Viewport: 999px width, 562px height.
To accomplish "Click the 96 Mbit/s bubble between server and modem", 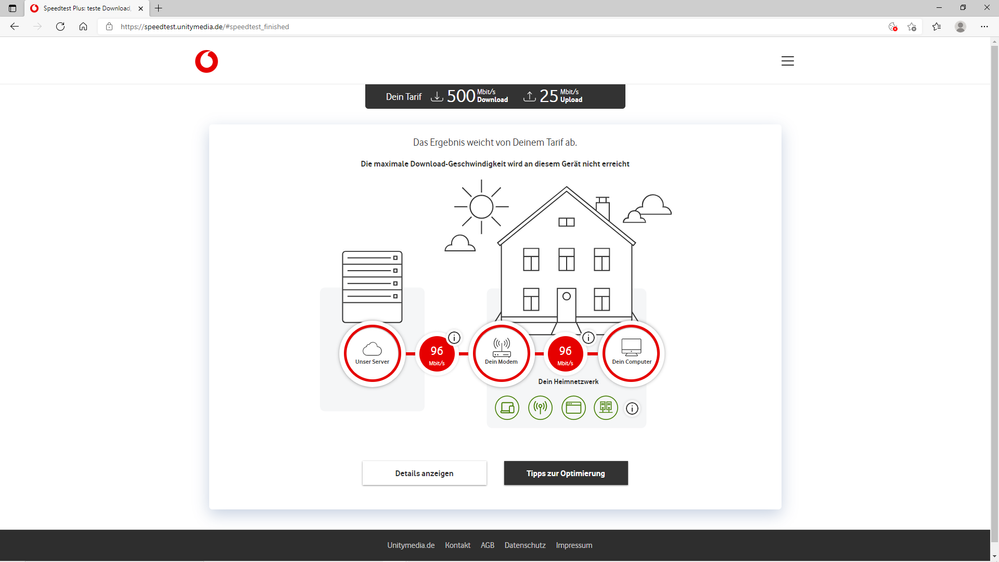I will [436, 354].
